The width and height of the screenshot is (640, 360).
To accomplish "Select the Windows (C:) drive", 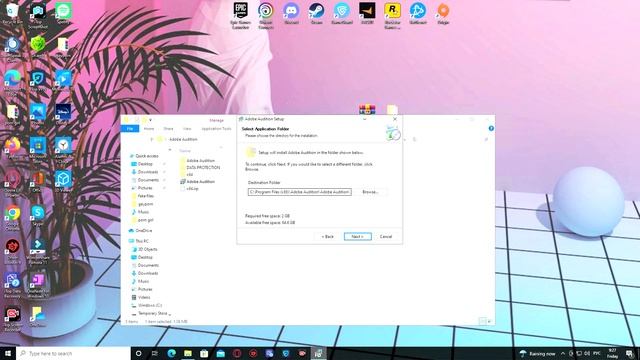I will click(x=147, y=305).
